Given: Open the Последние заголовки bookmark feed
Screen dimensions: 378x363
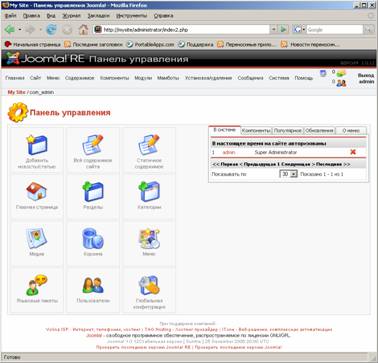Looking at the screenshot, I should [x=93, y=44].
